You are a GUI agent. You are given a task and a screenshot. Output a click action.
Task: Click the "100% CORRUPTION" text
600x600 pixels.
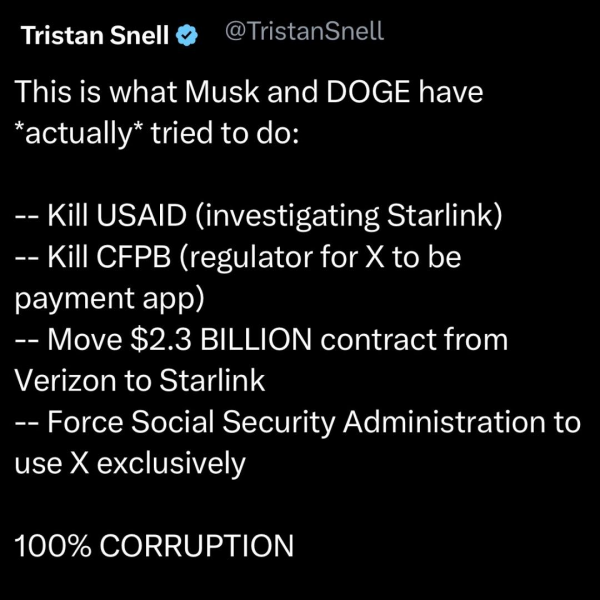(154, 545)
